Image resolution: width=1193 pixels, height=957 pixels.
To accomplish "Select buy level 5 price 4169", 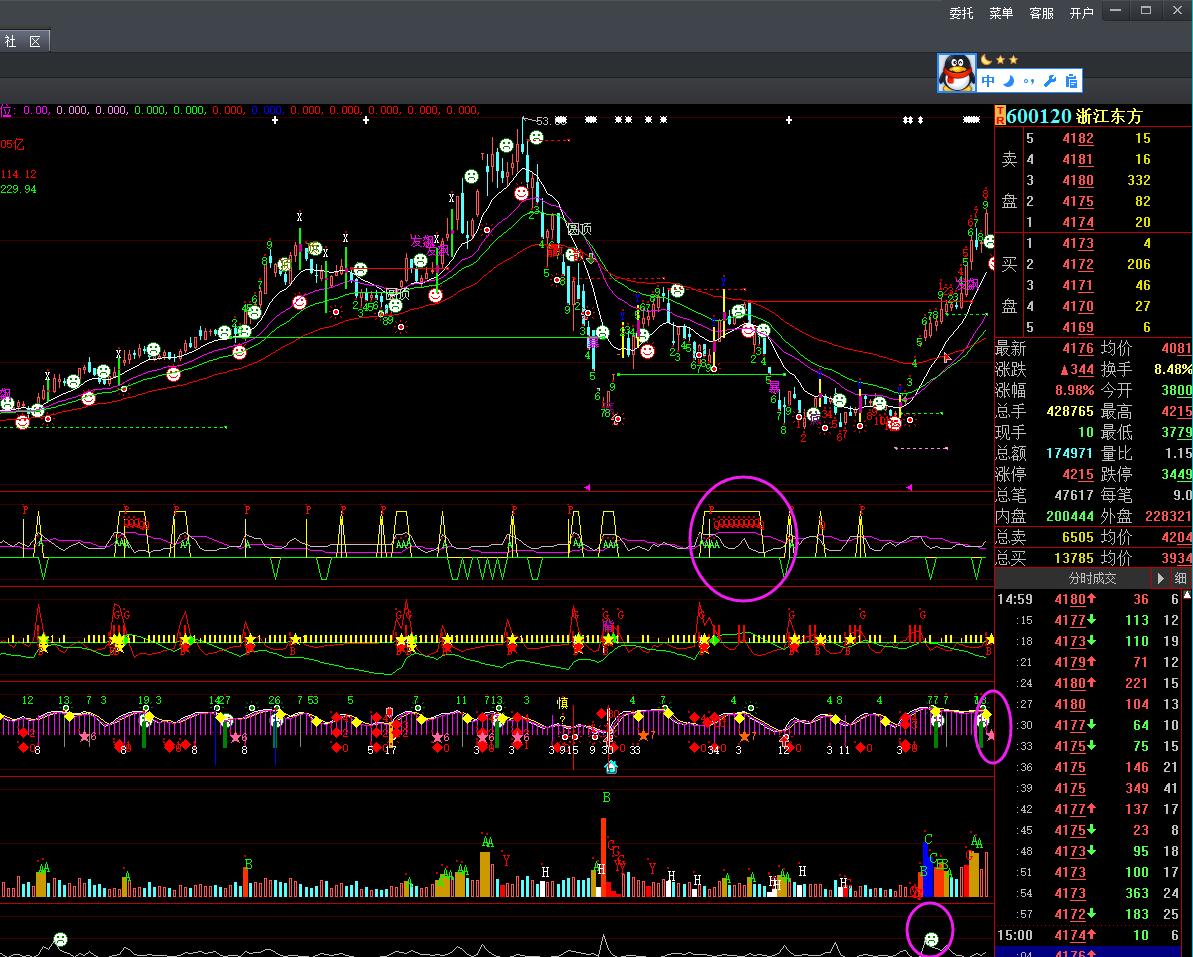I will coord(1077,327).
